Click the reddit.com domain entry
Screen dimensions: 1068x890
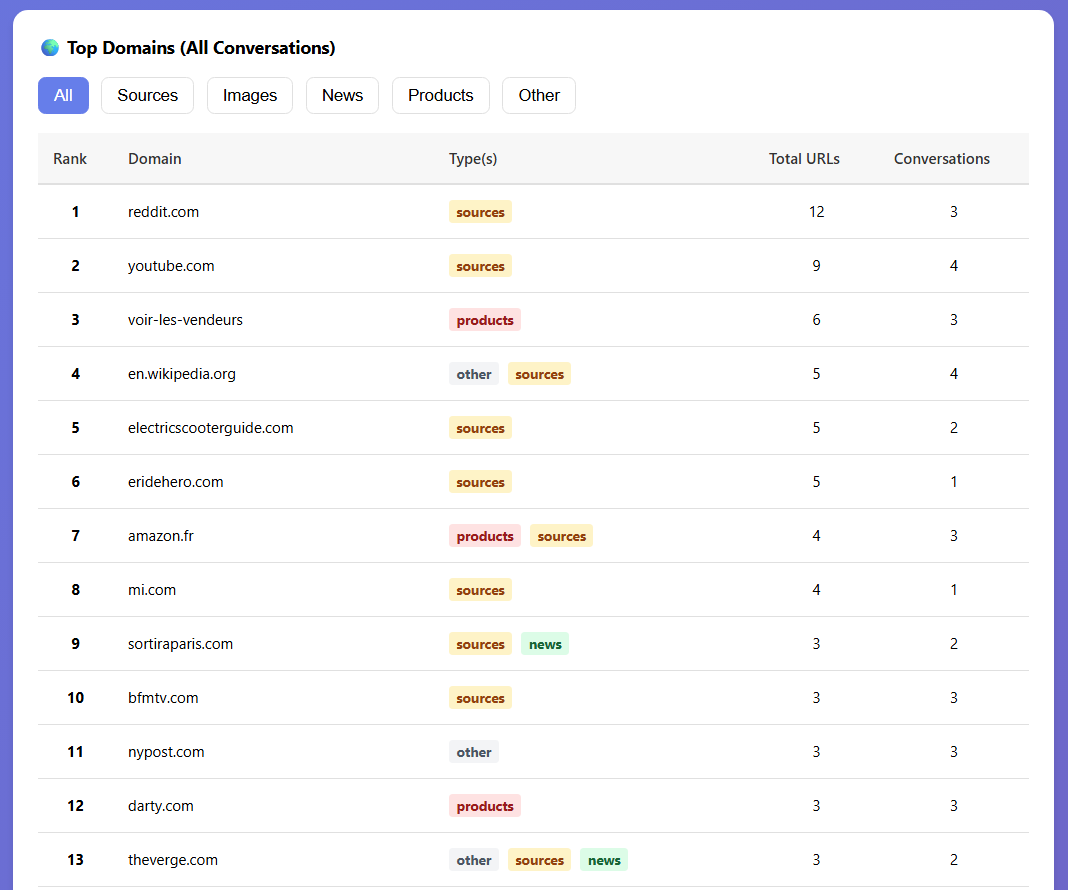pos(163,212)
